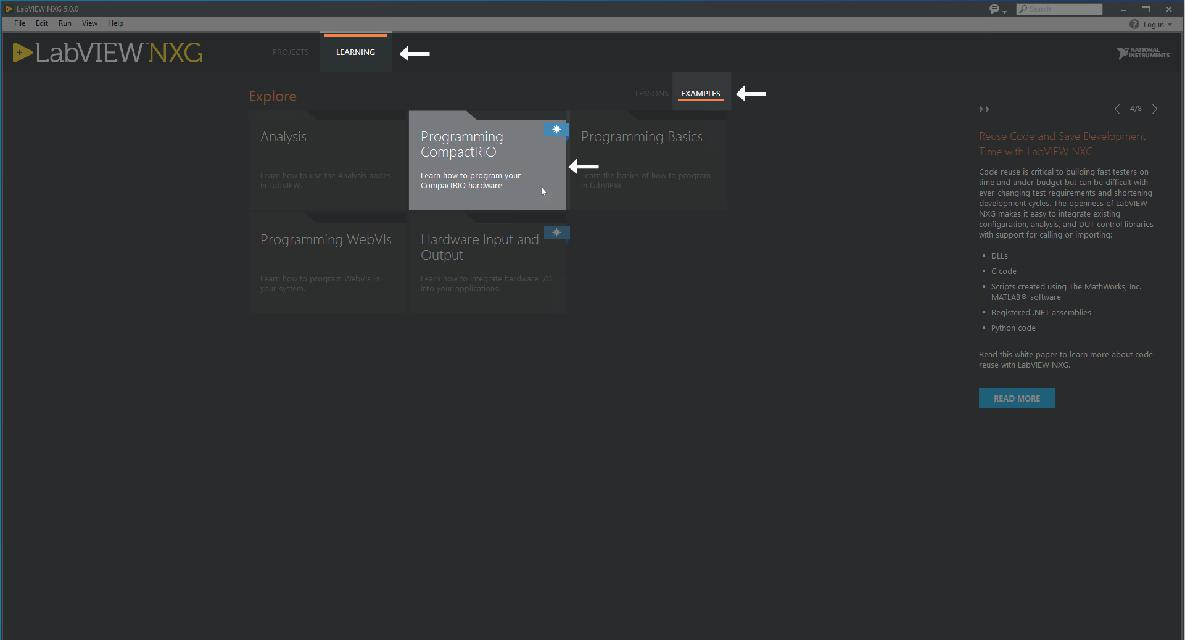The width and height of the screenshot is (1185, 640).
Task: Click star badge on Programming CompactRIO tile
Action: 556,129
